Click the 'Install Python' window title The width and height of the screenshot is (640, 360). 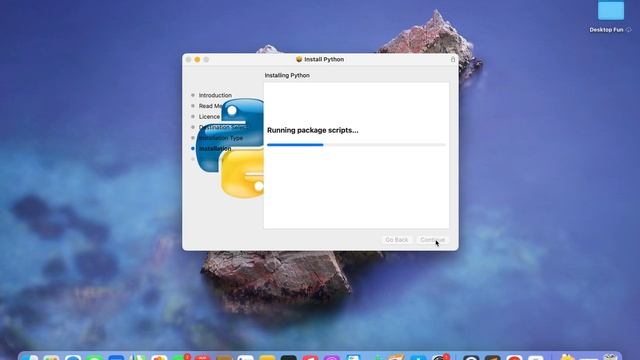[324, 59]
